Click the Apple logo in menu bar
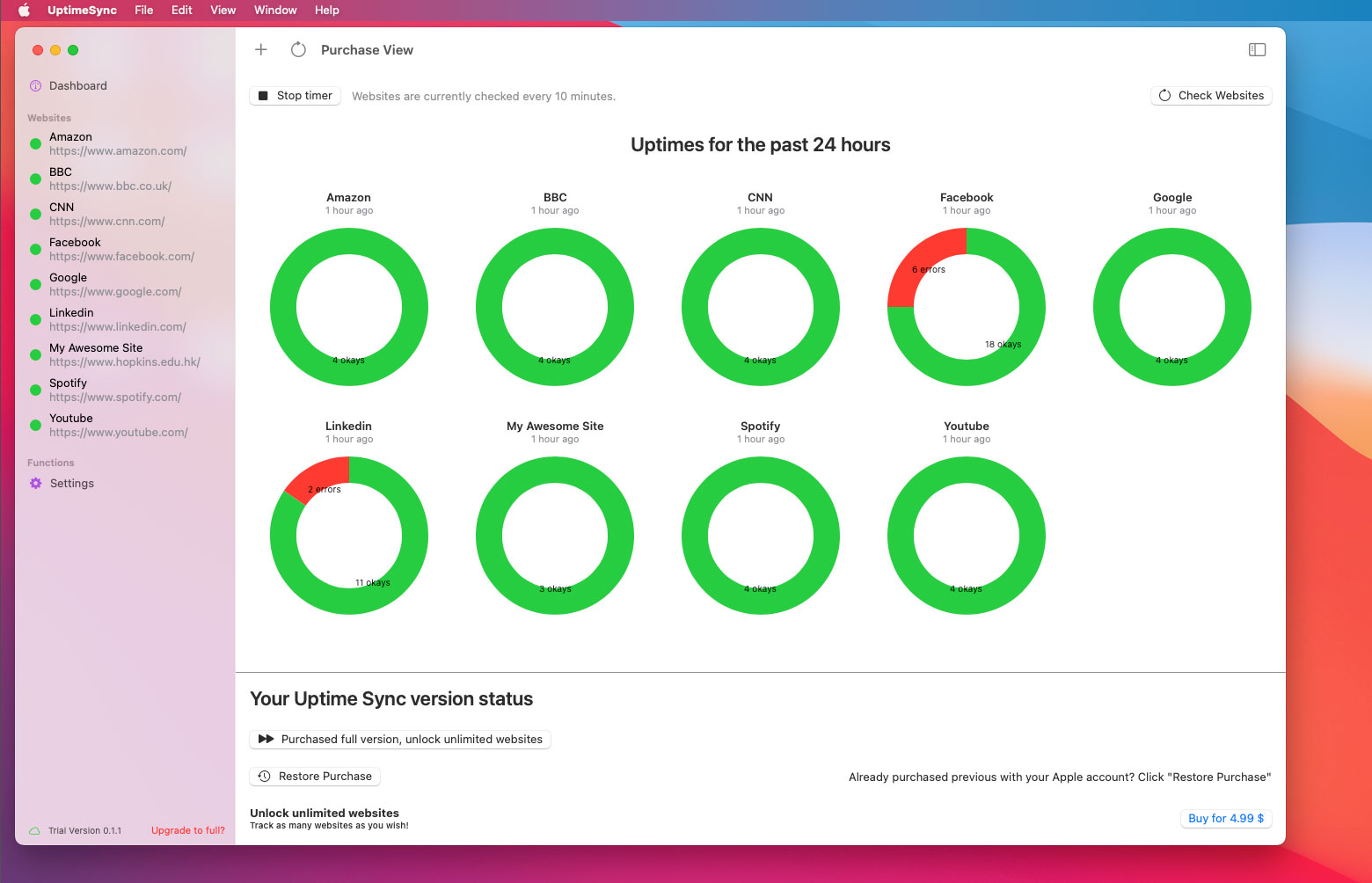The width and height of the screenshot is (1372, 883). click(x=24, y=11)
